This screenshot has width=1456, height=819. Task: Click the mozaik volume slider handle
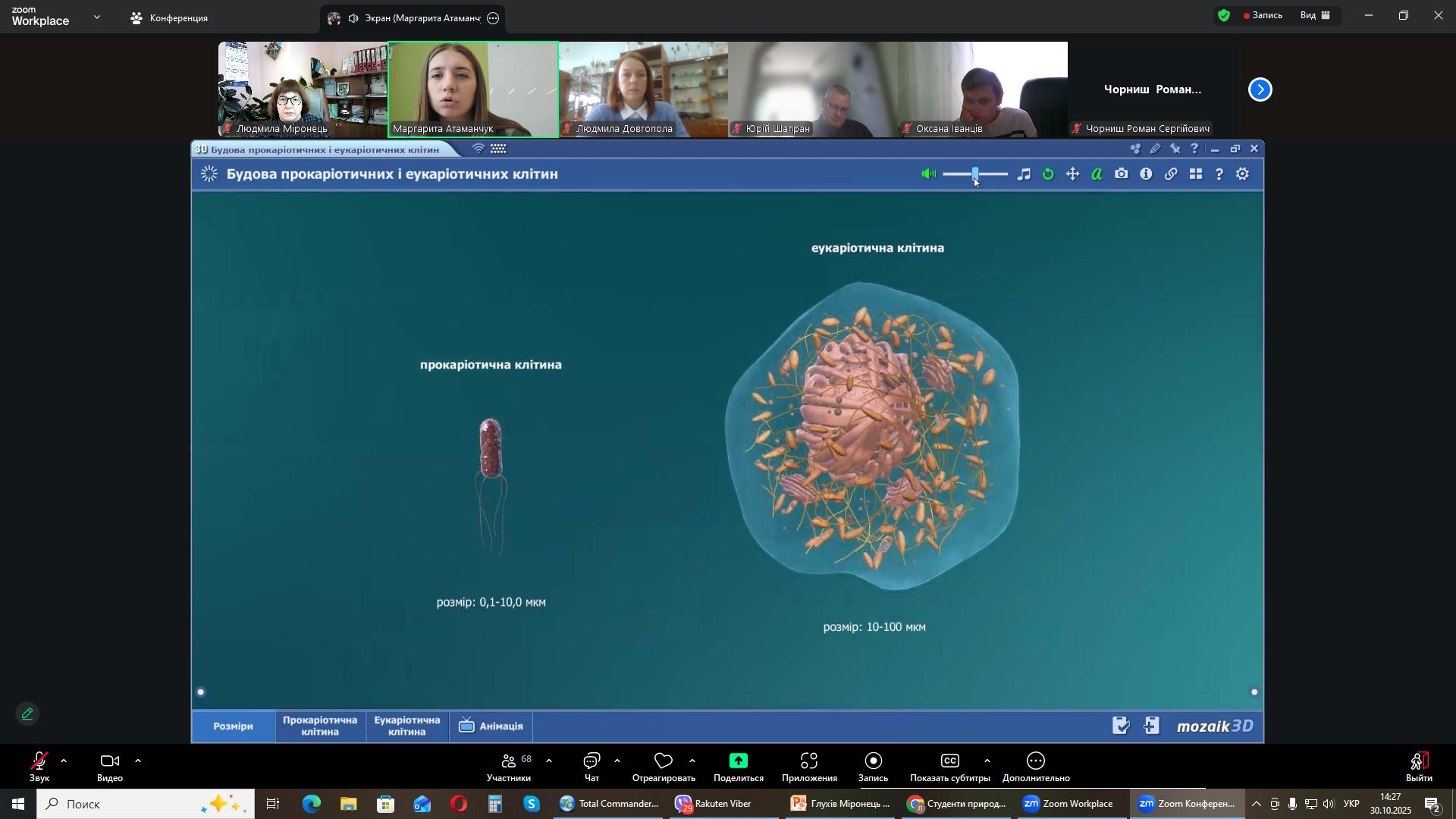click(x=975, y=174)
